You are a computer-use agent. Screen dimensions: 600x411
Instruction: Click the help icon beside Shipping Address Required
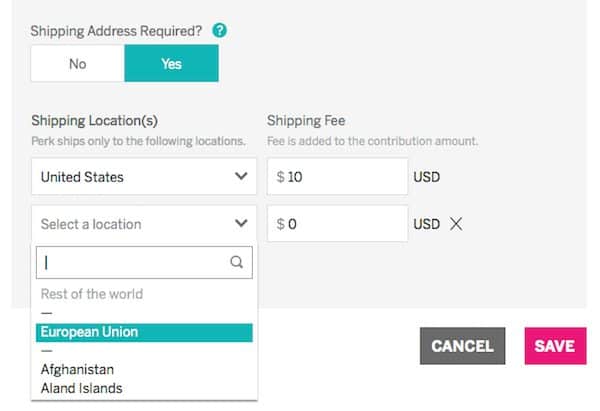220,31
